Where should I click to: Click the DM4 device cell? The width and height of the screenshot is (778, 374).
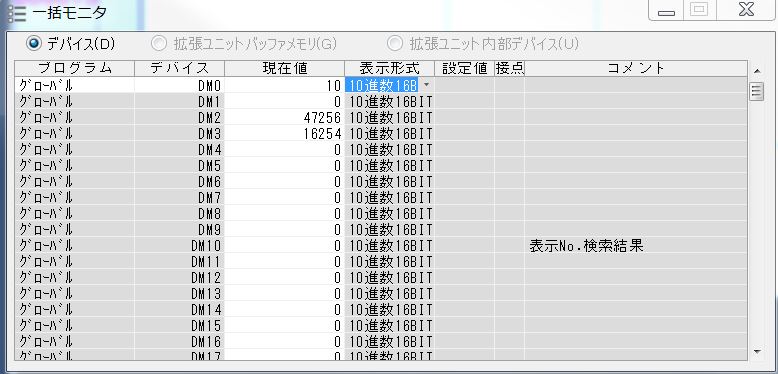point(180,149)
